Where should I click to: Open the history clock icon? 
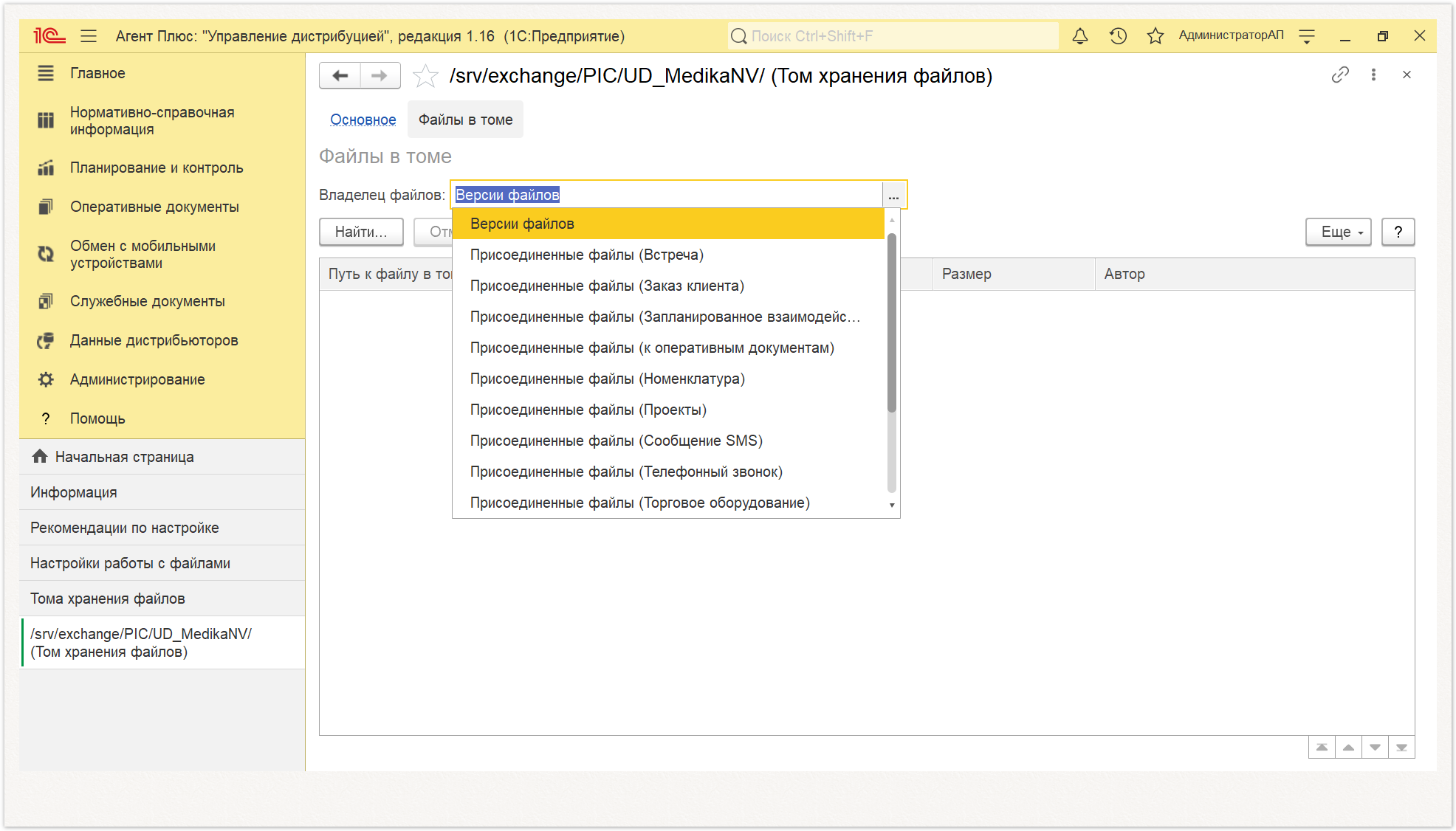1118,35
